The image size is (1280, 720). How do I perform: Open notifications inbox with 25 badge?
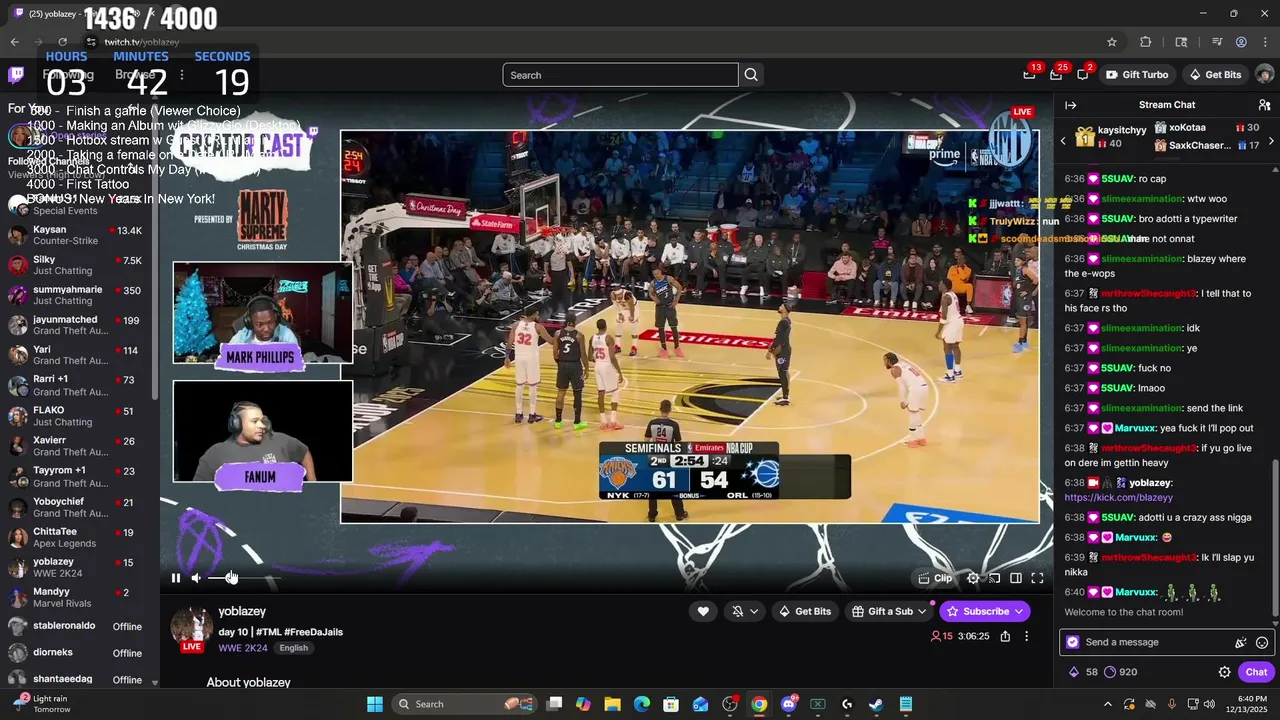click(1056, 75)
